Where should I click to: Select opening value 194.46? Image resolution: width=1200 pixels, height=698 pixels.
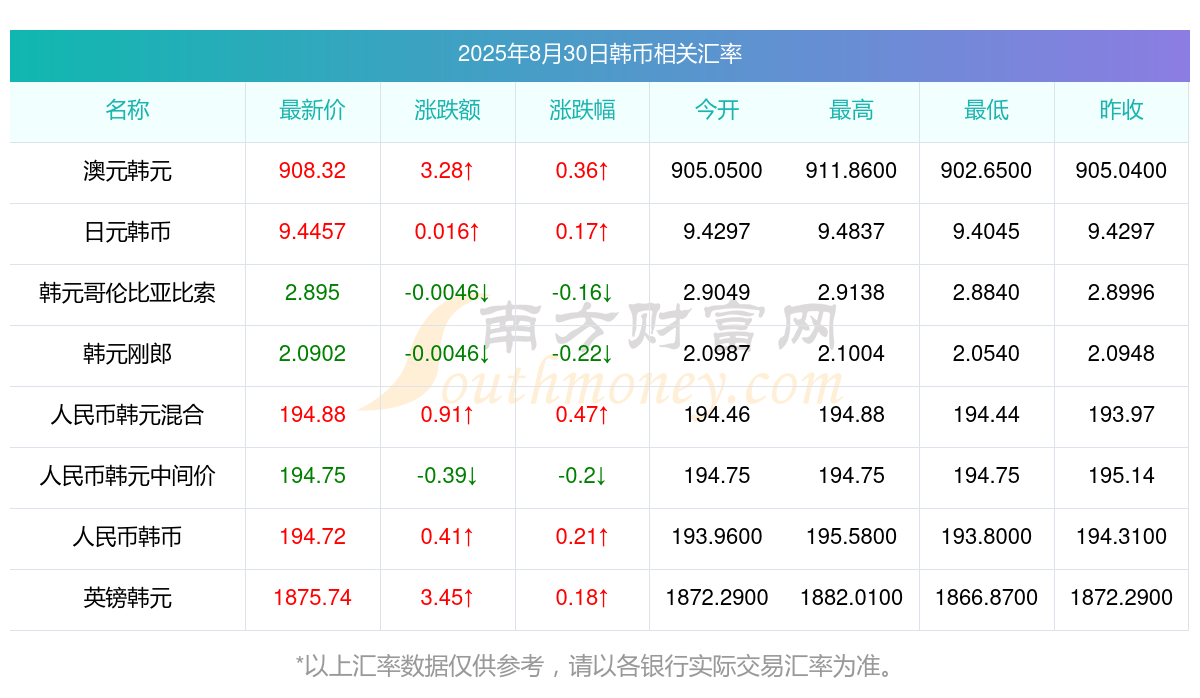click(x=717, y=415)
